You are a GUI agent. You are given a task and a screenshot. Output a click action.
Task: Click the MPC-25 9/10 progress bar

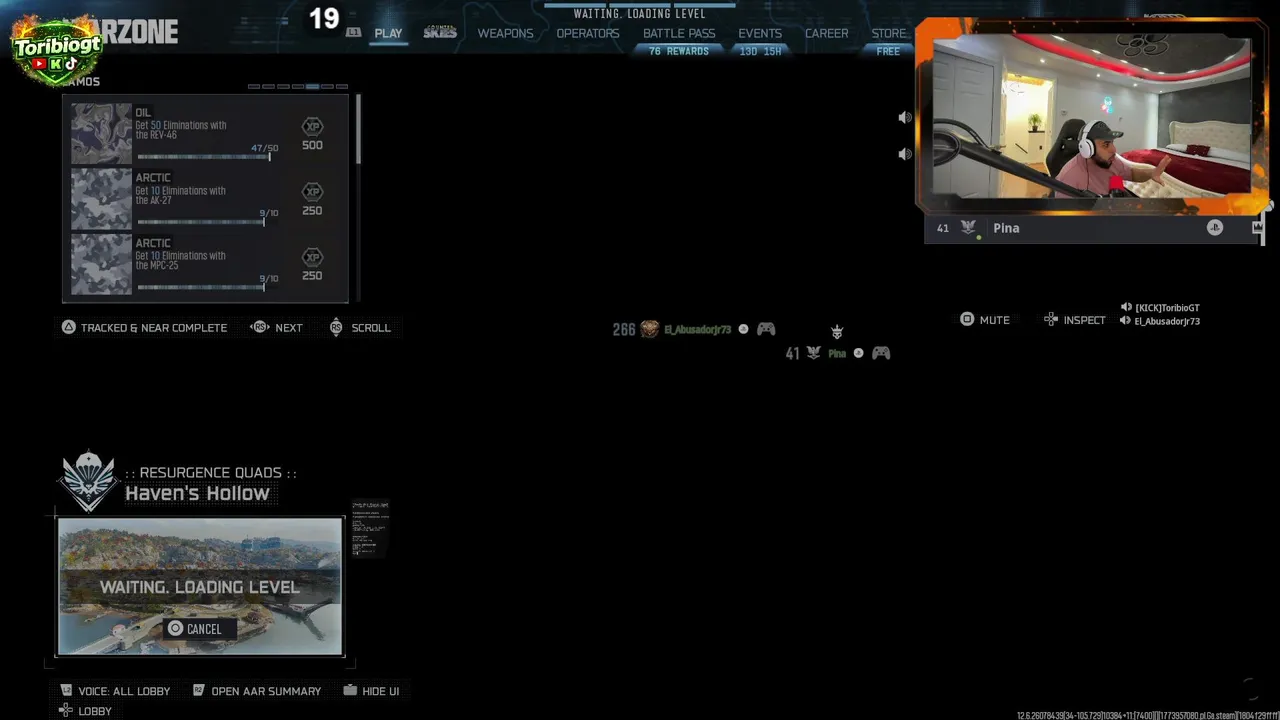(x=201, y=287)
